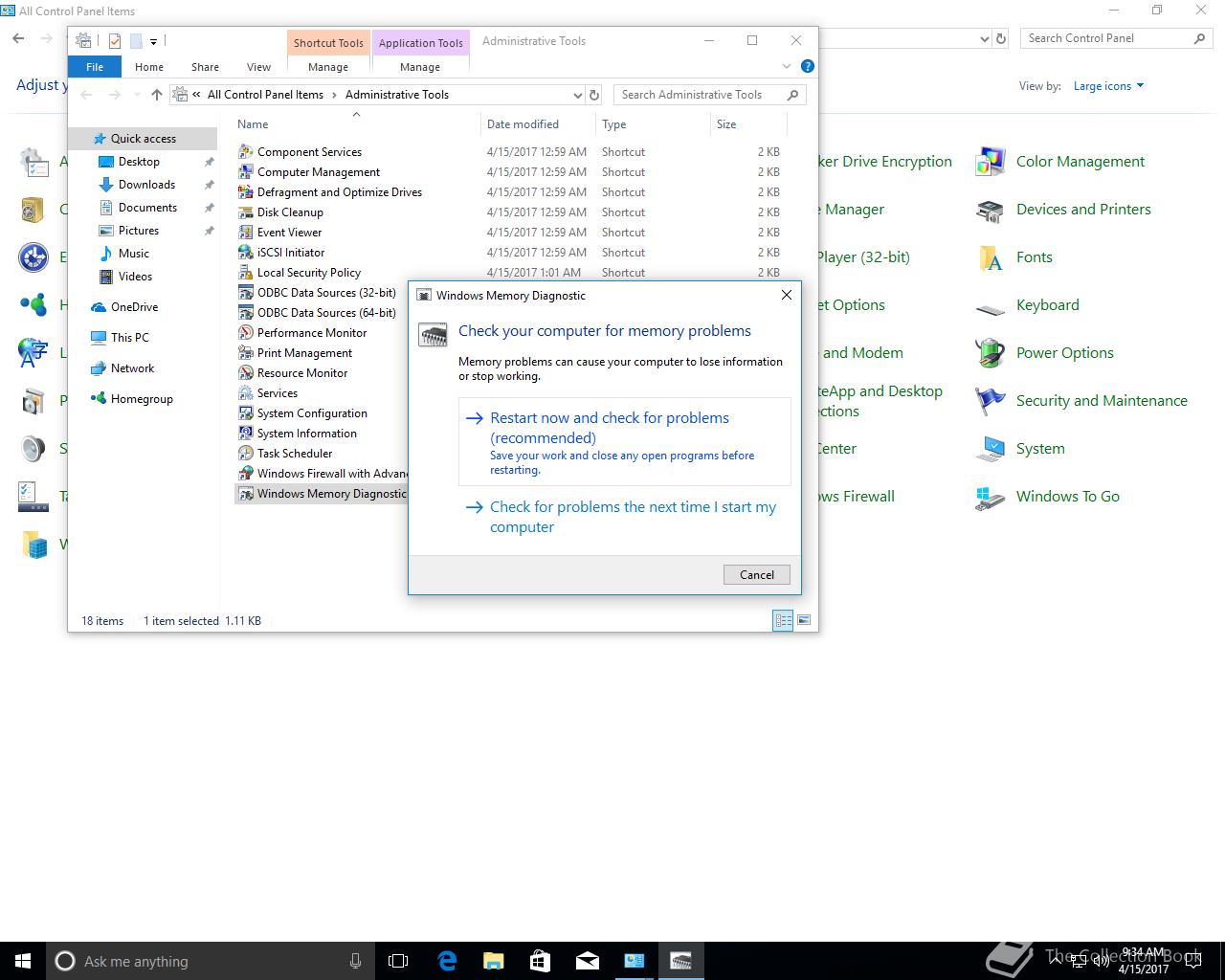The height and width of the screenshot is (980, 1225).
Task: Focus the Search Control Panel box
Action: (1116, 38)
